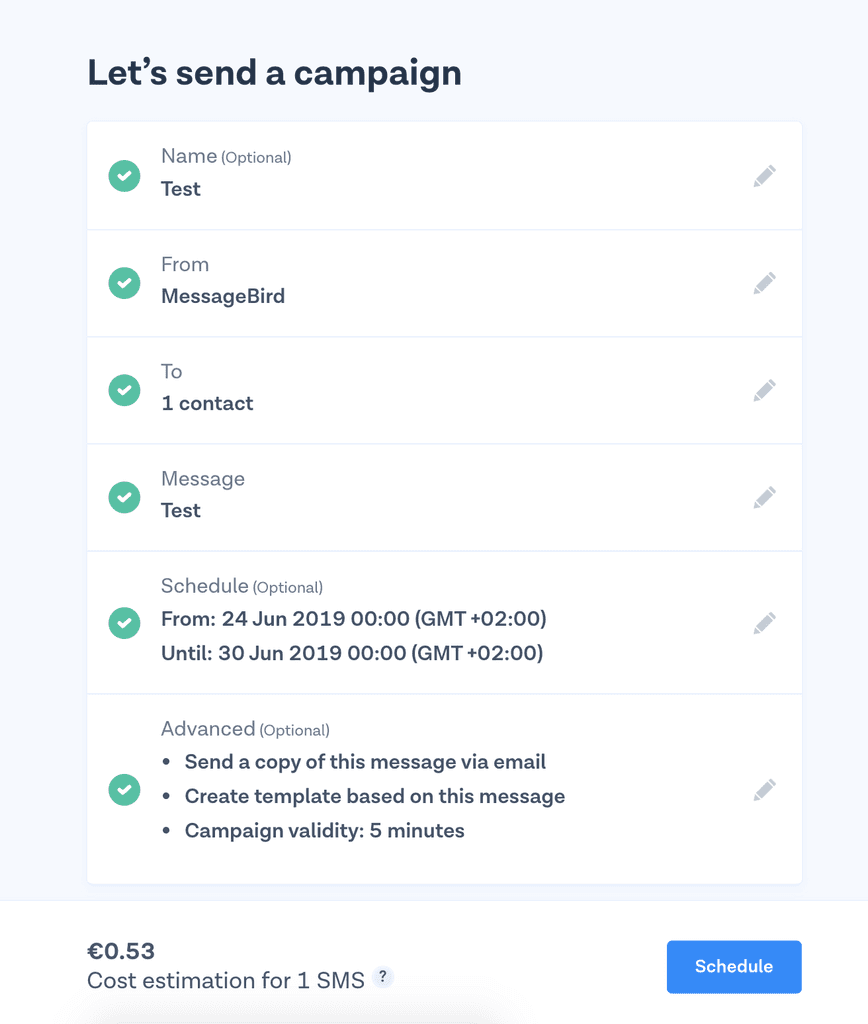The height and width of the screenshot is (1024, 868).
Task: Click the green checkmark beside Name
Action: tap(124, 175)
